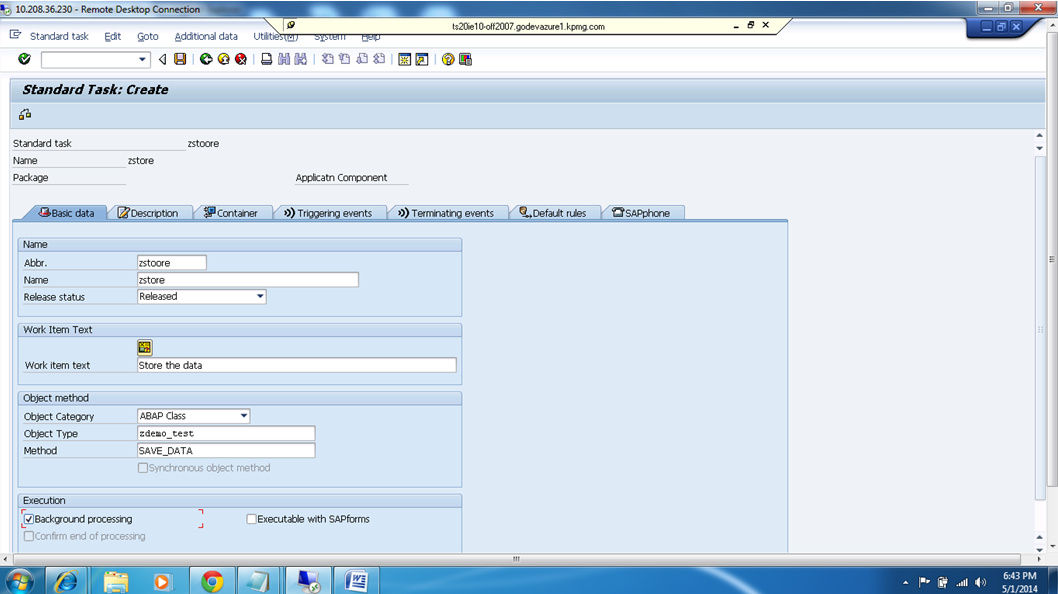1058x594 pixels.
Task: Click the Work item text editor icon
Action: point(144,347)
